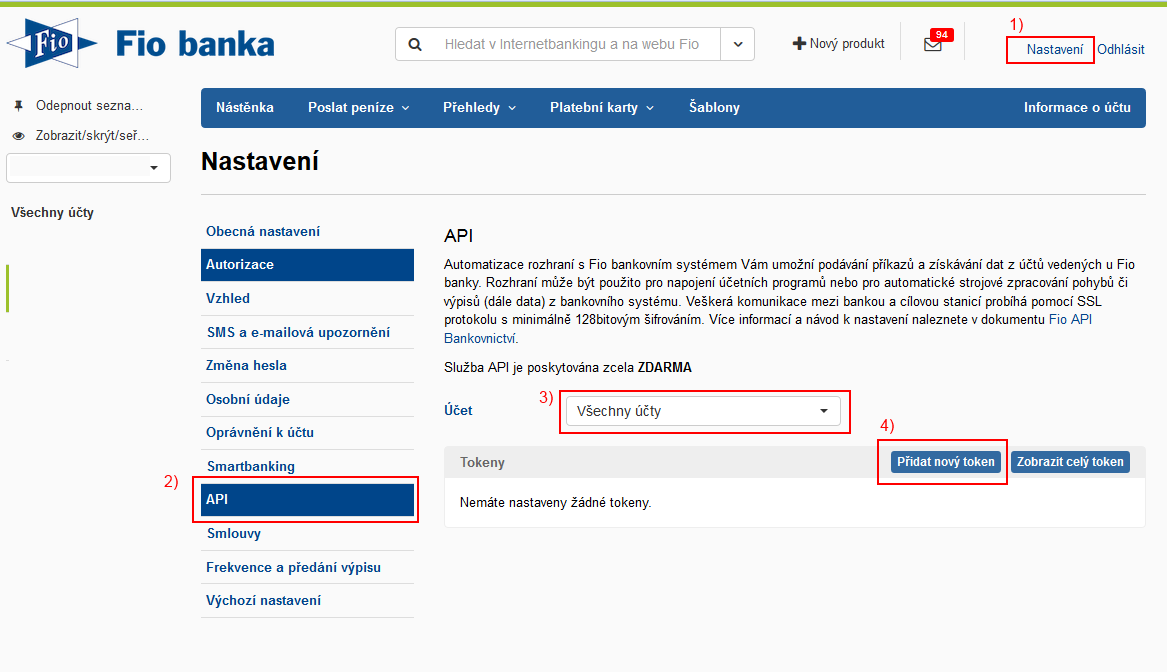
Task: Toggle the eye icon for show/hide
Action: click(19, 135)
